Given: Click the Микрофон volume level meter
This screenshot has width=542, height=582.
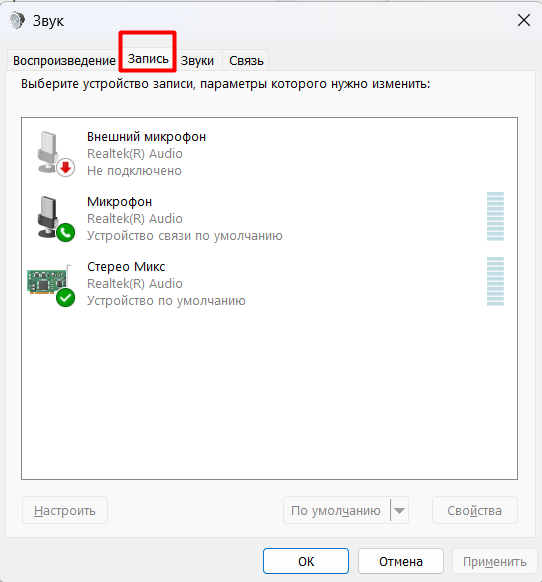Looking at the screenshot, I should pyautogui.click(x=495, y=216).
